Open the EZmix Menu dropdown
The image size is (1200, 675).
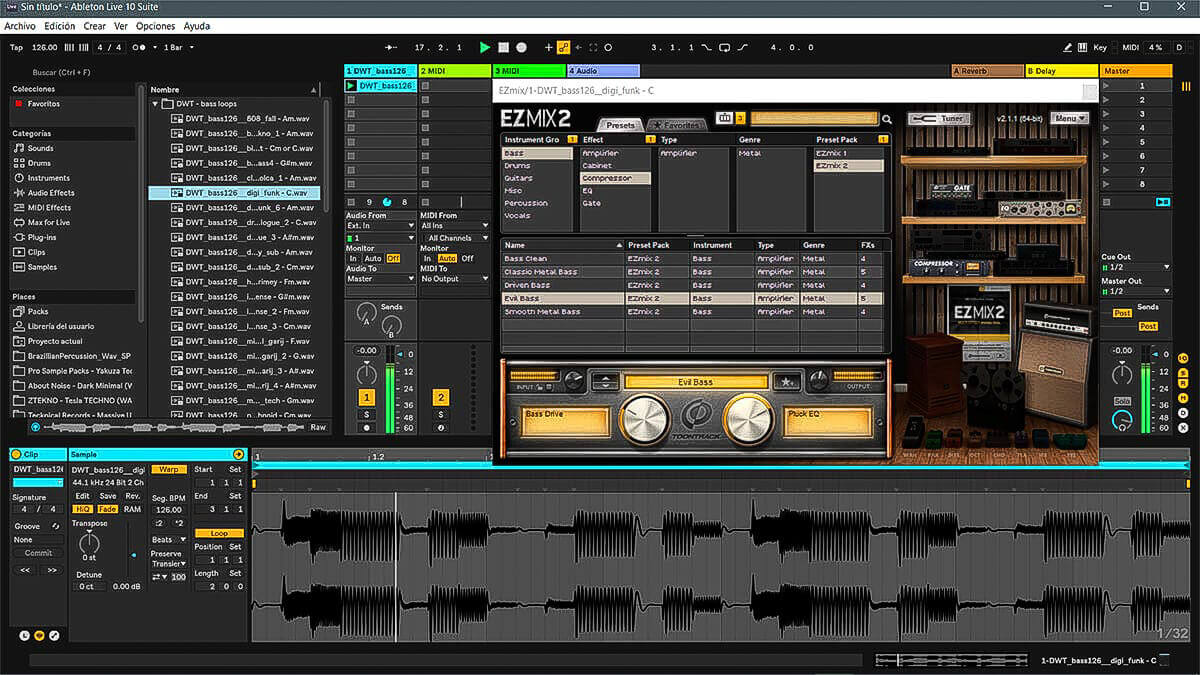[x=1070, y=119]
